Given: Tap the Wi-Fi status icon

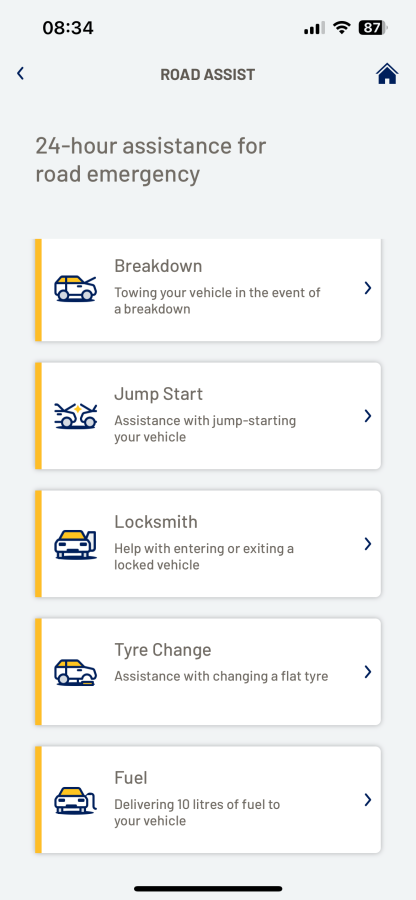Looking at the screenshot, I should (x=342, y=27).
